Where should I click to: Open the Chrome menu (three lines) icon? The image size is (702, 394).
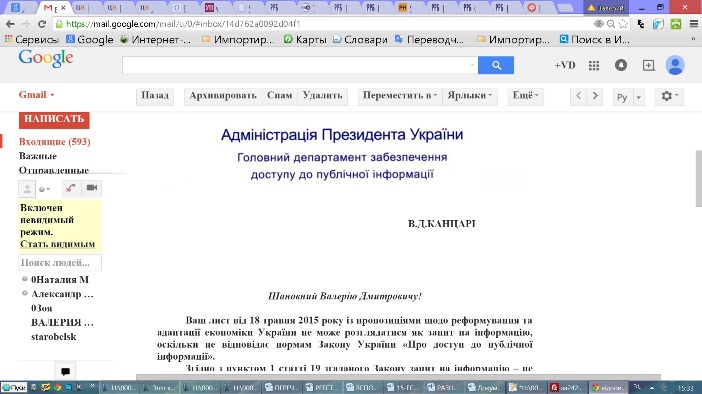click(693, 24)
